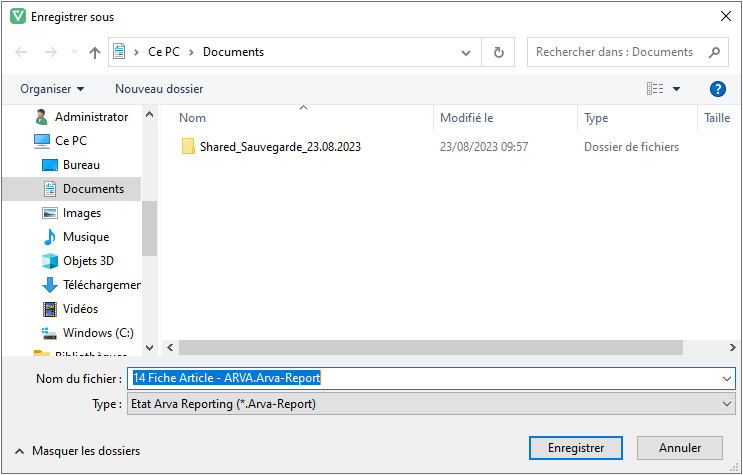This screenshot has height=475, width=743.
Task: Create a Nouveau dossier
Action: pos(159,89)
